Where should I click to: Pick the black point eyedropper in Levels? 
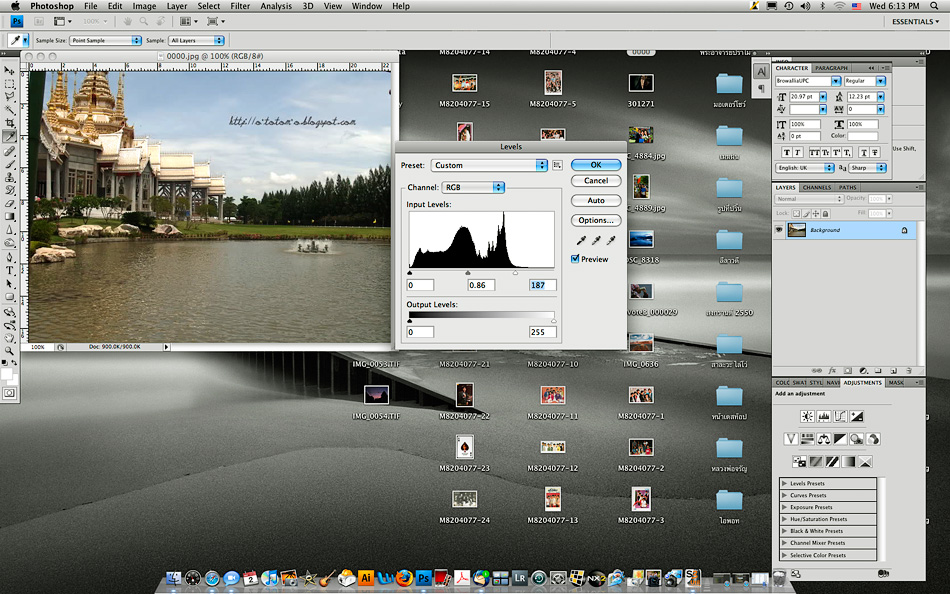(x=580, y=241)
